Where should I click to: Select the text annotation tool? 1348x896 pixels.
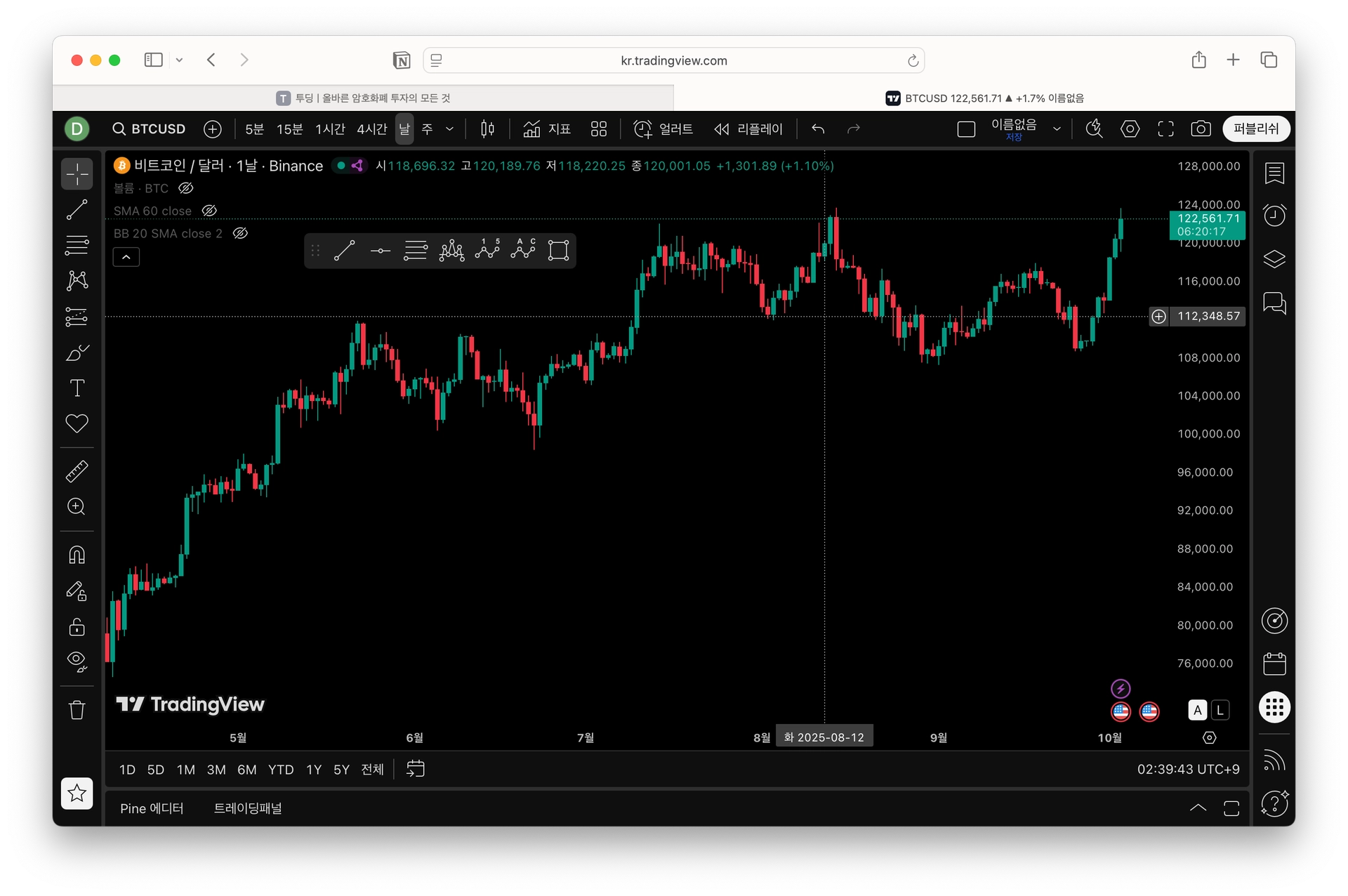point(77,388)
